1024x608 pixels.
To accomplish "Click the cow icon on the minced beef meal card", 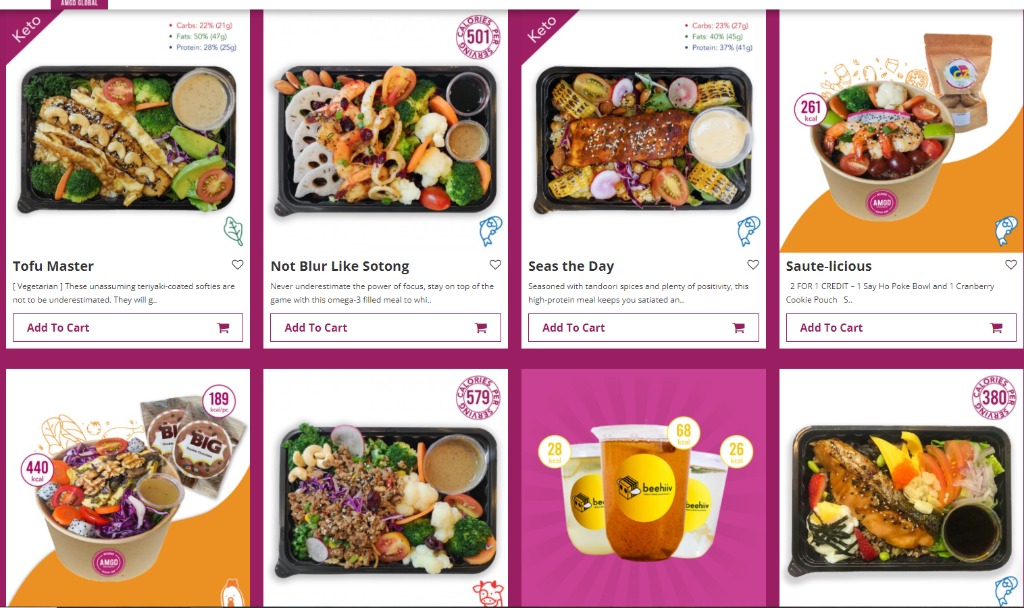I will (x=488, y=593).
